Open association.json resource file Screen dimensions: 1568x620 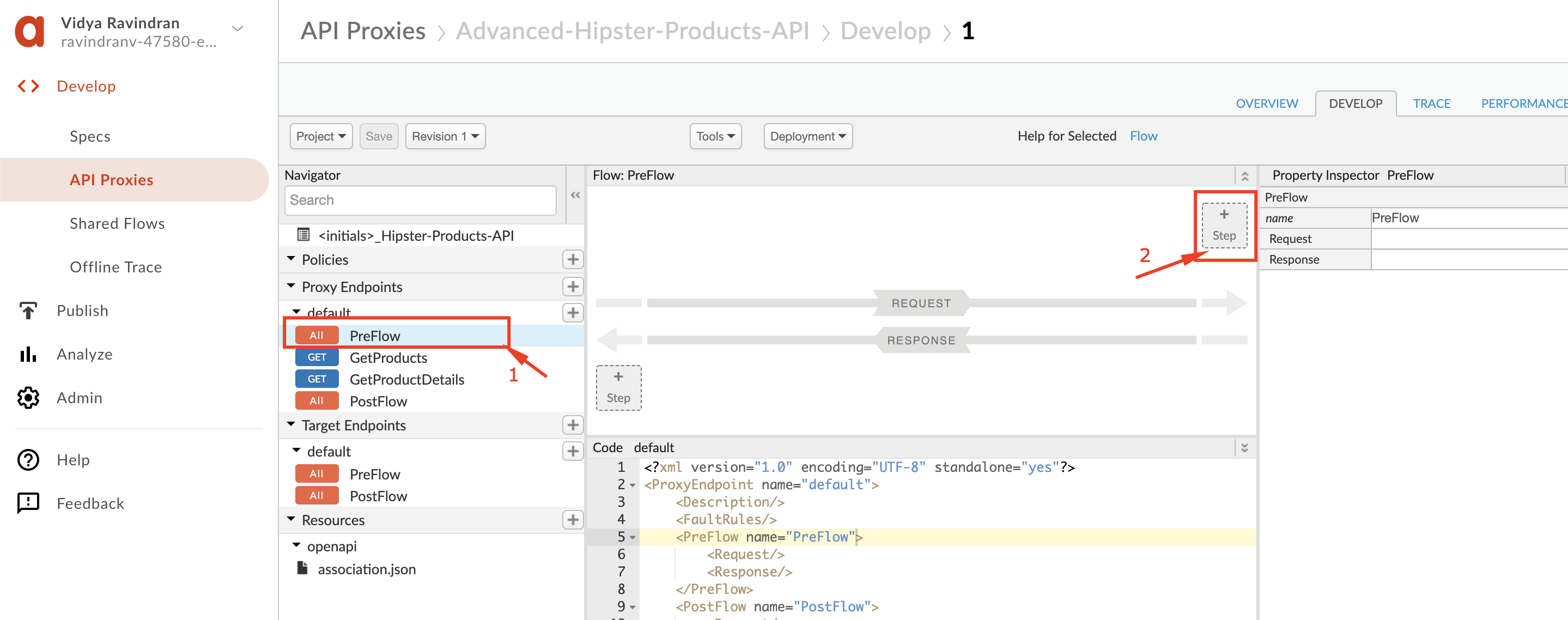367,569
